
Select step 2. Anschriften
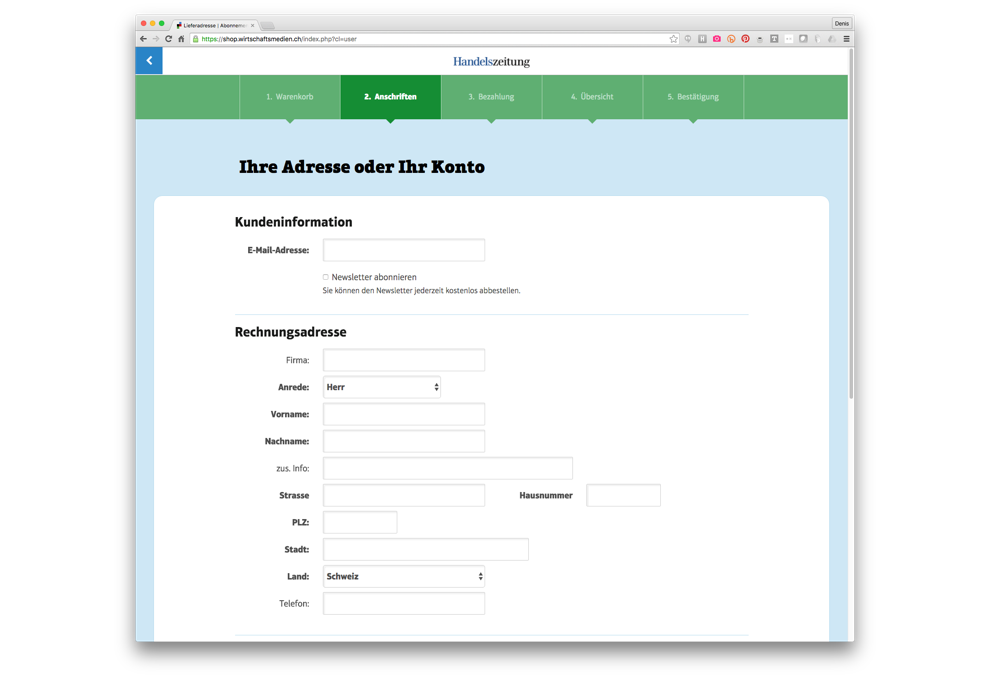391,97
